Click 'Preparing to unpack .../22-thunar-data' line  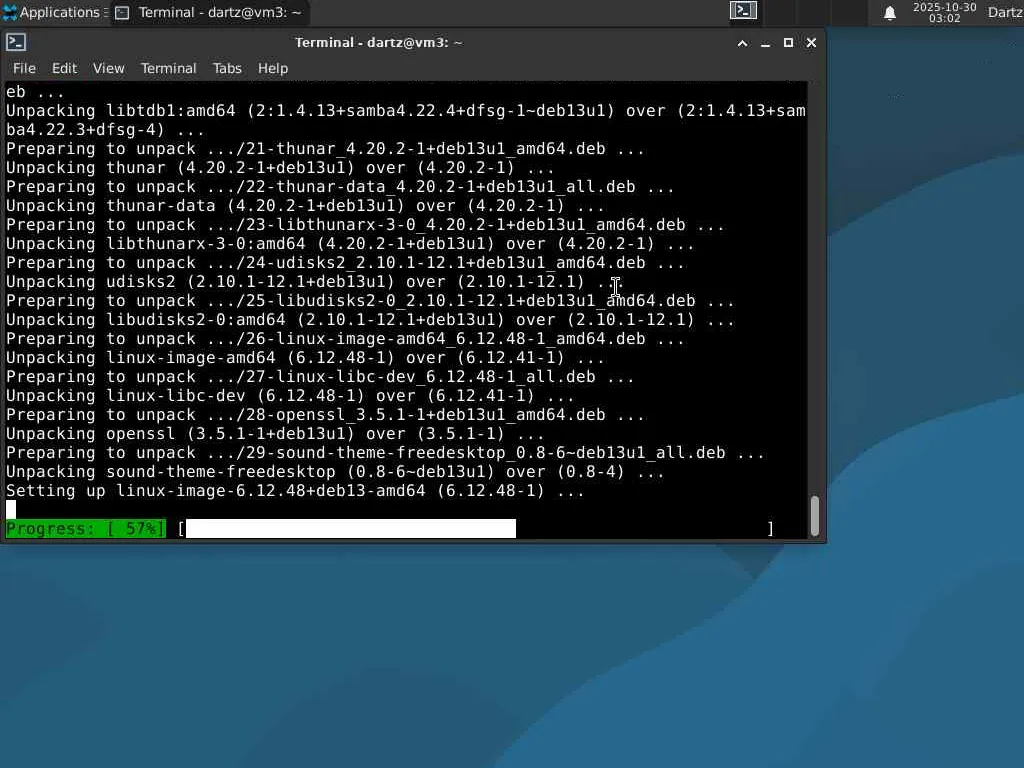(x=340, y=187)
